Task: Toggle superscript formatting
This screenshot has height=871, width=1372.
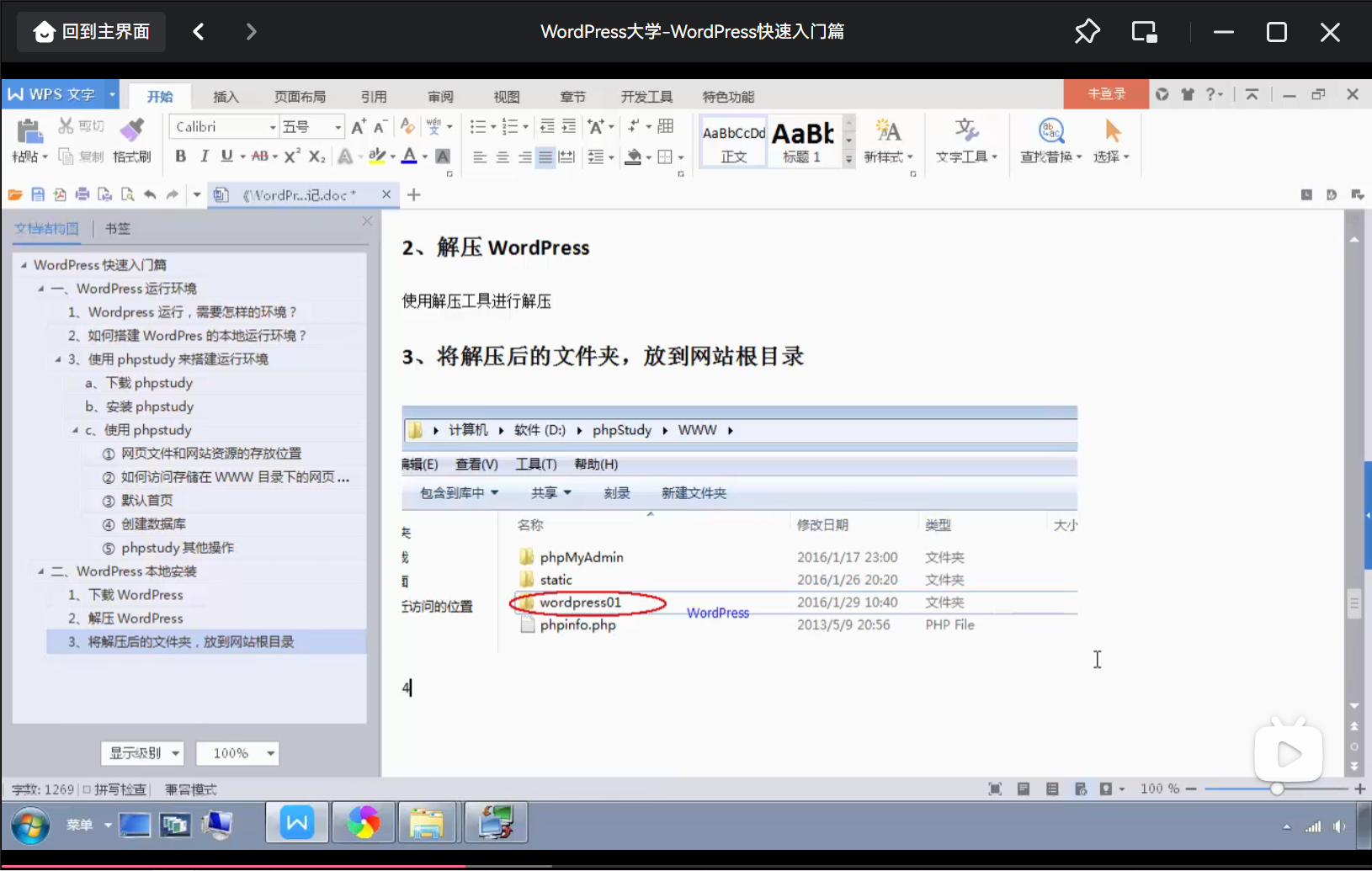Action: [292, 156]
